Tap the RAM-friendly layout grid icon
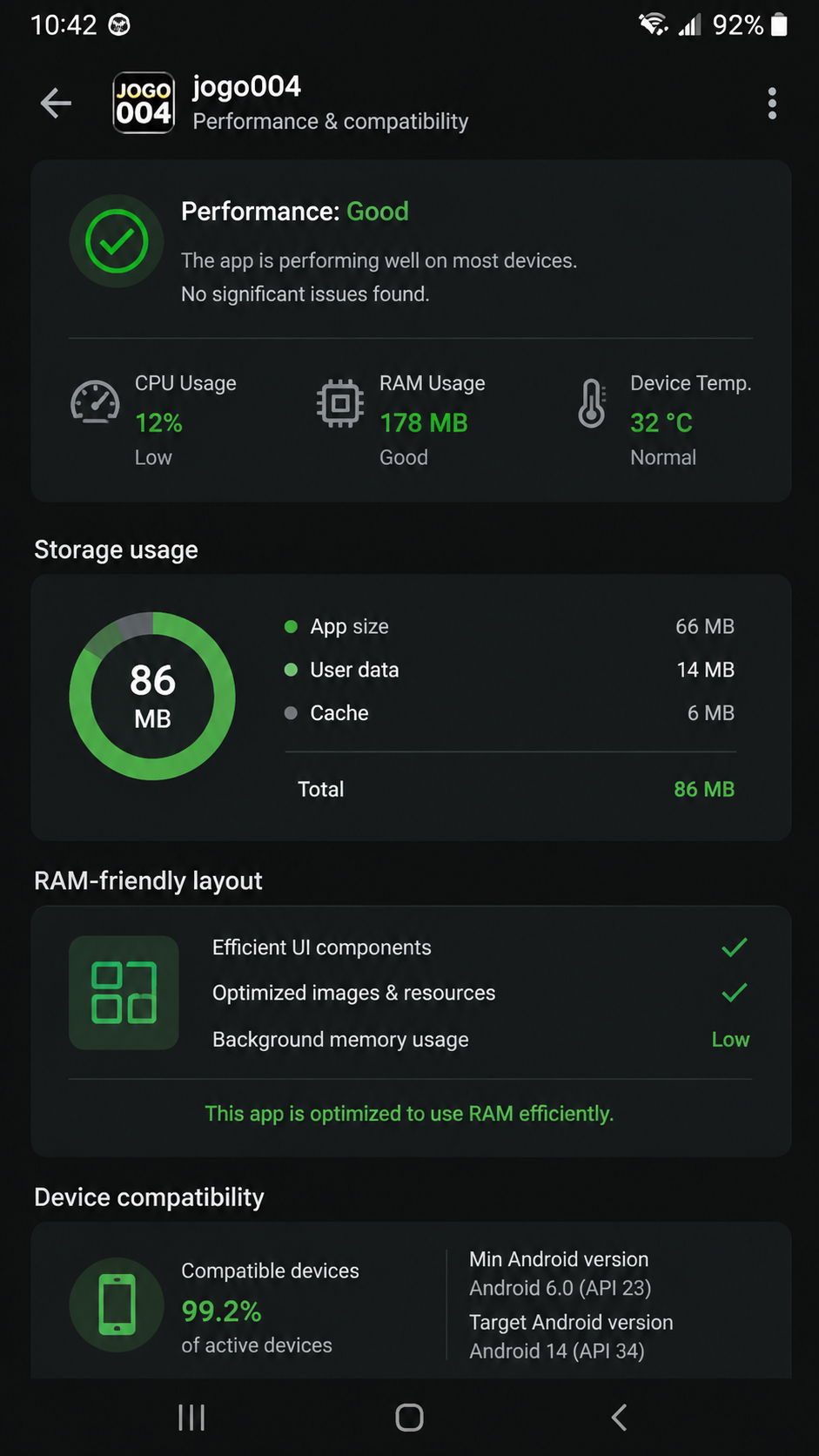 [x=124, y=993]
